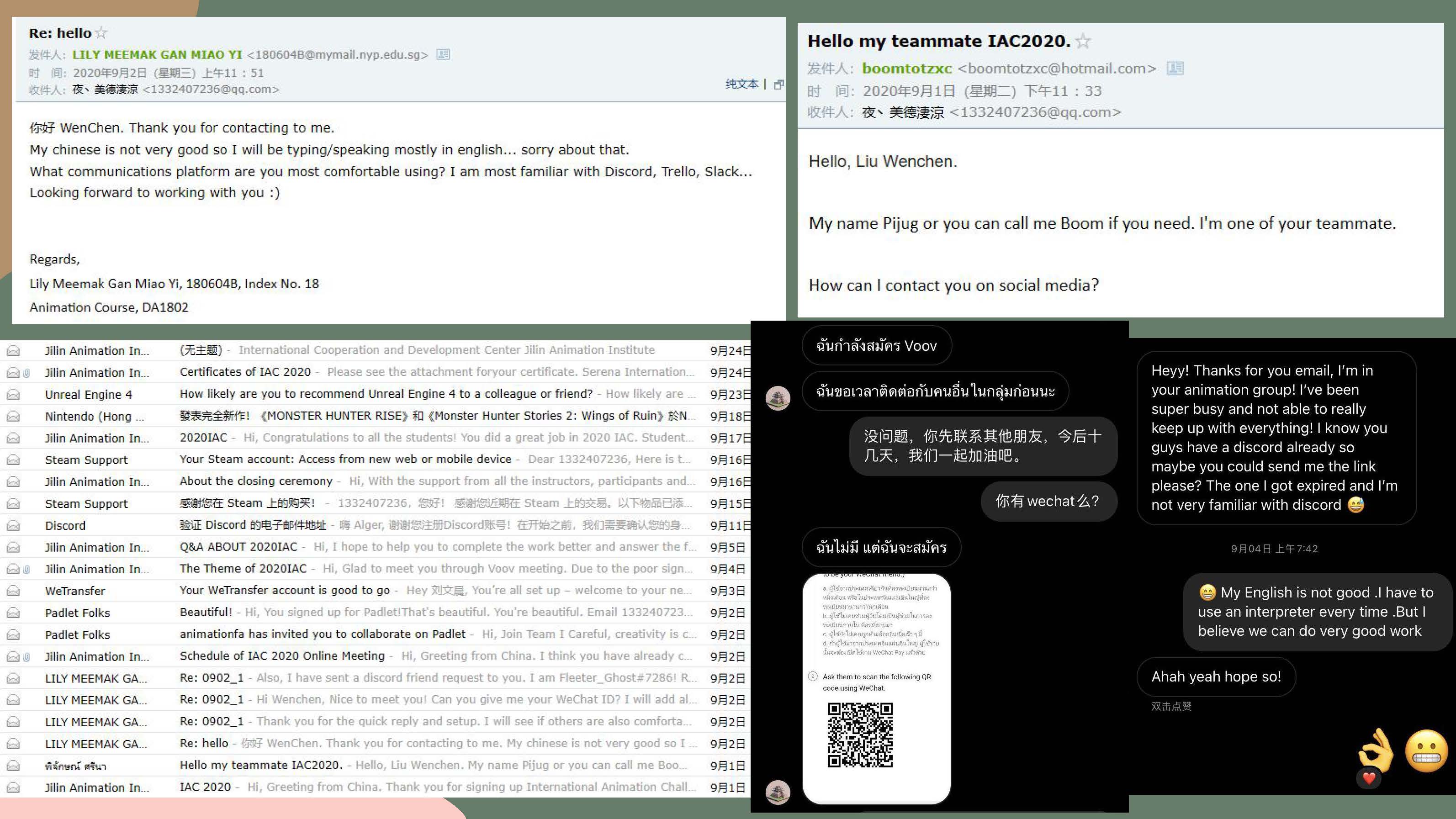
Task: Click envelope icon on "Your Steam account" row
Action: 13,460
